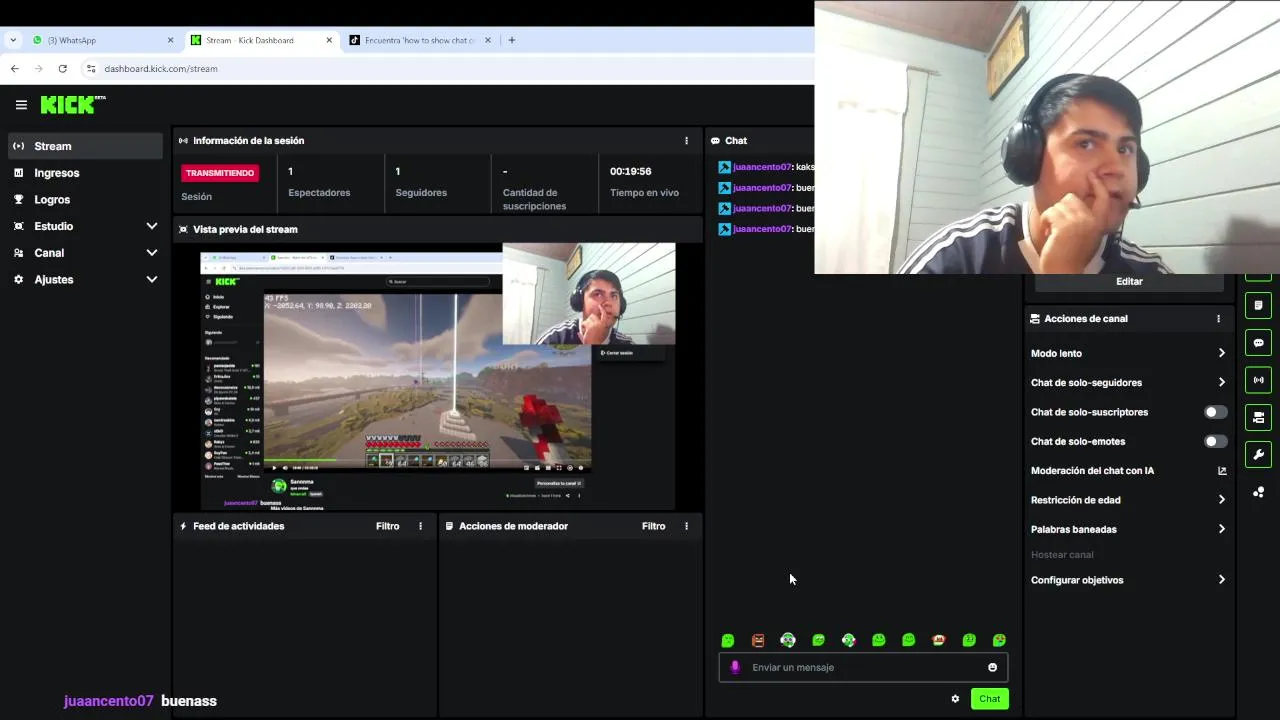Click the TRANSMITIENDO status badge
The width and height of the screenshot is (1280, 720).
point(220,173)
